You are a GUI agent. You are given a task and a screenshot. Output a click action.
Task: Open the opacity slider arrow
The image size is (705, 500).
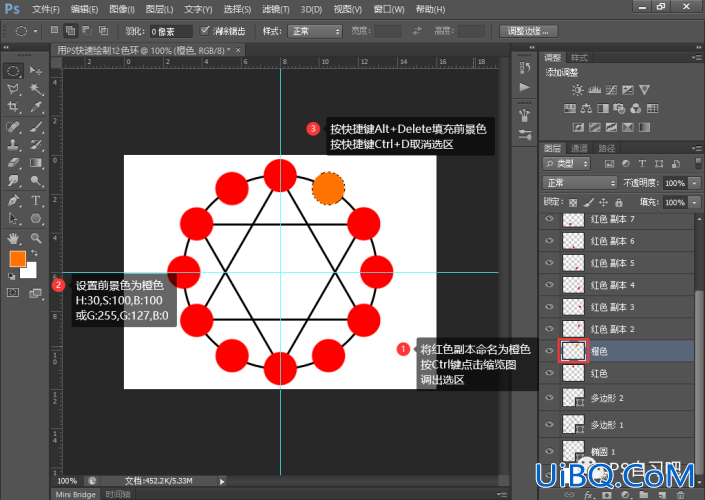coord(695,183)
